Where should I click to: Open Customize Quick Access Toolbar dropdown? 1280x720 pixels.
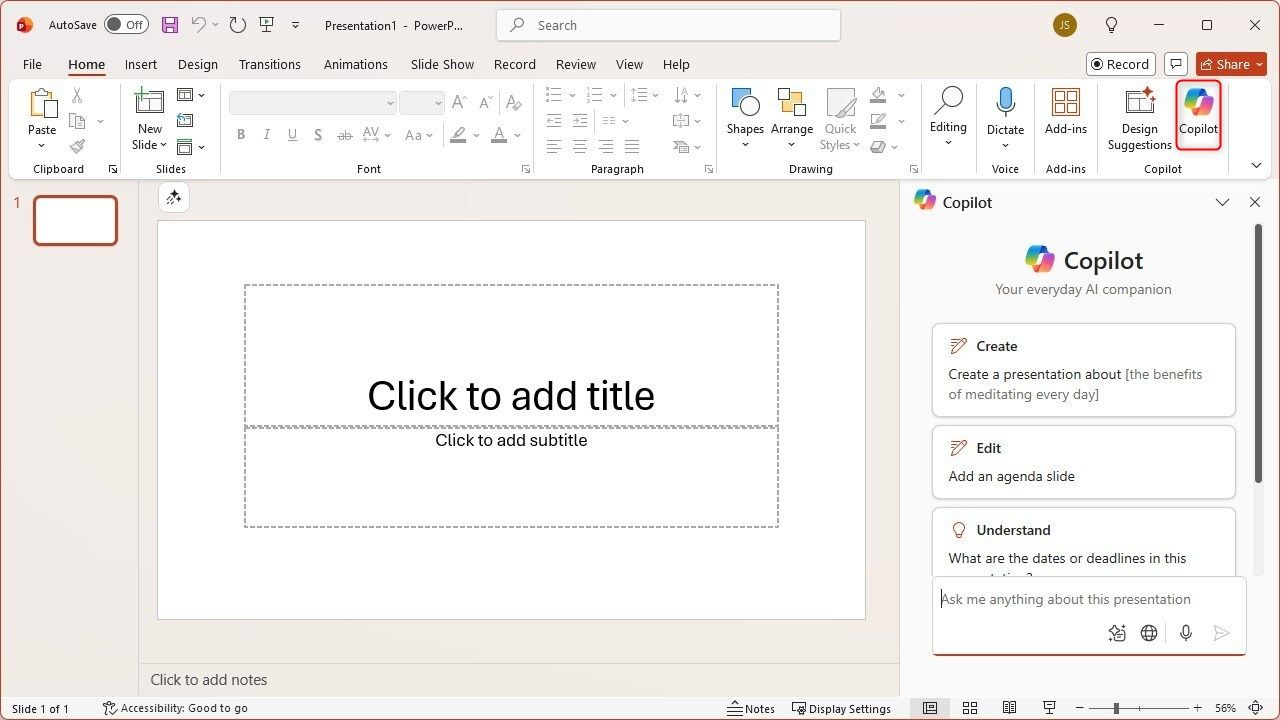click(x=295, y=25)
